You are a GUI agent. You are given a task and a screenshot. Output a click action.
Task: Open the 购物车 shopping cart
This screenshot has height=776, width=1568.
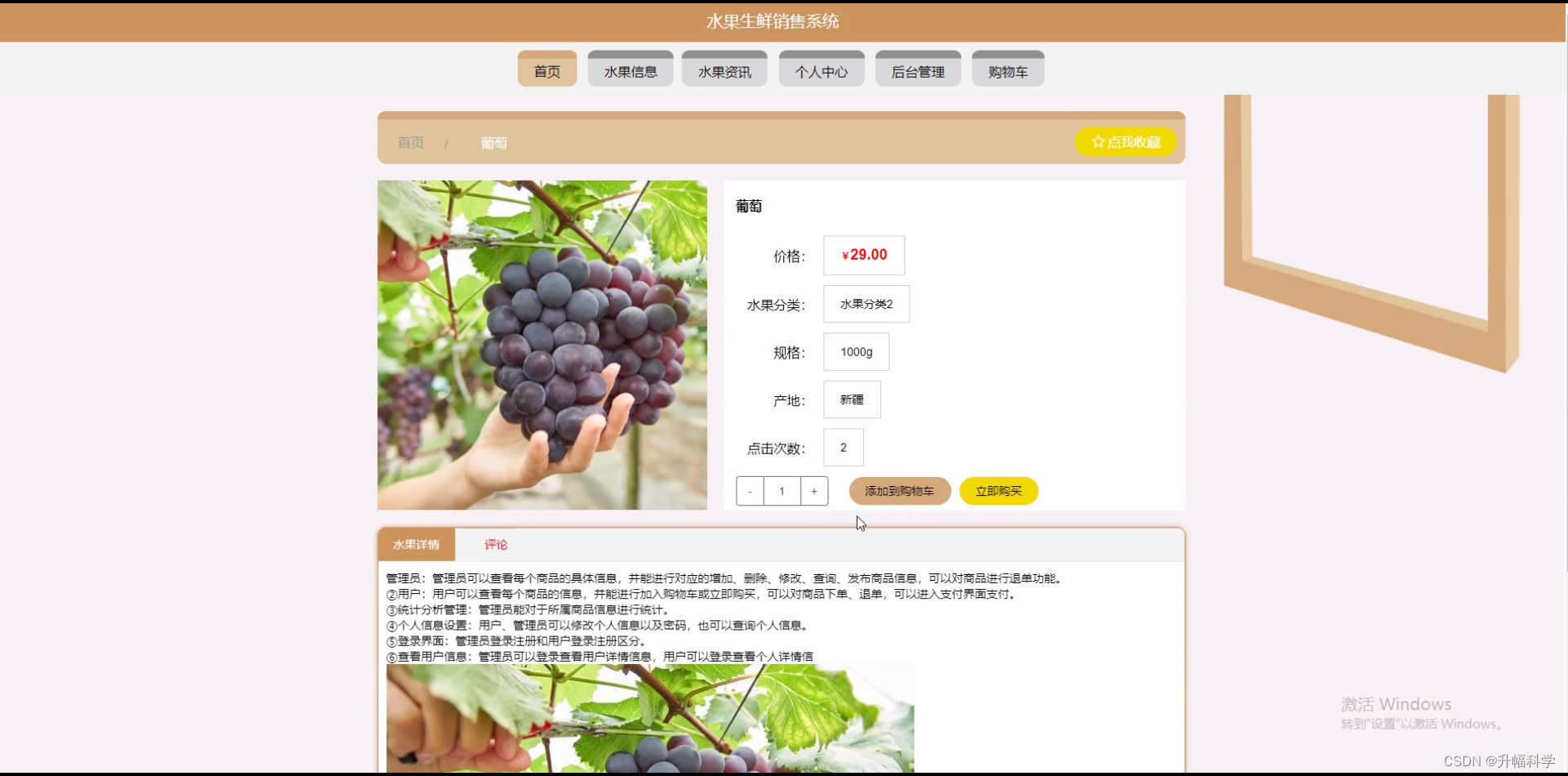coord(1007,70)
